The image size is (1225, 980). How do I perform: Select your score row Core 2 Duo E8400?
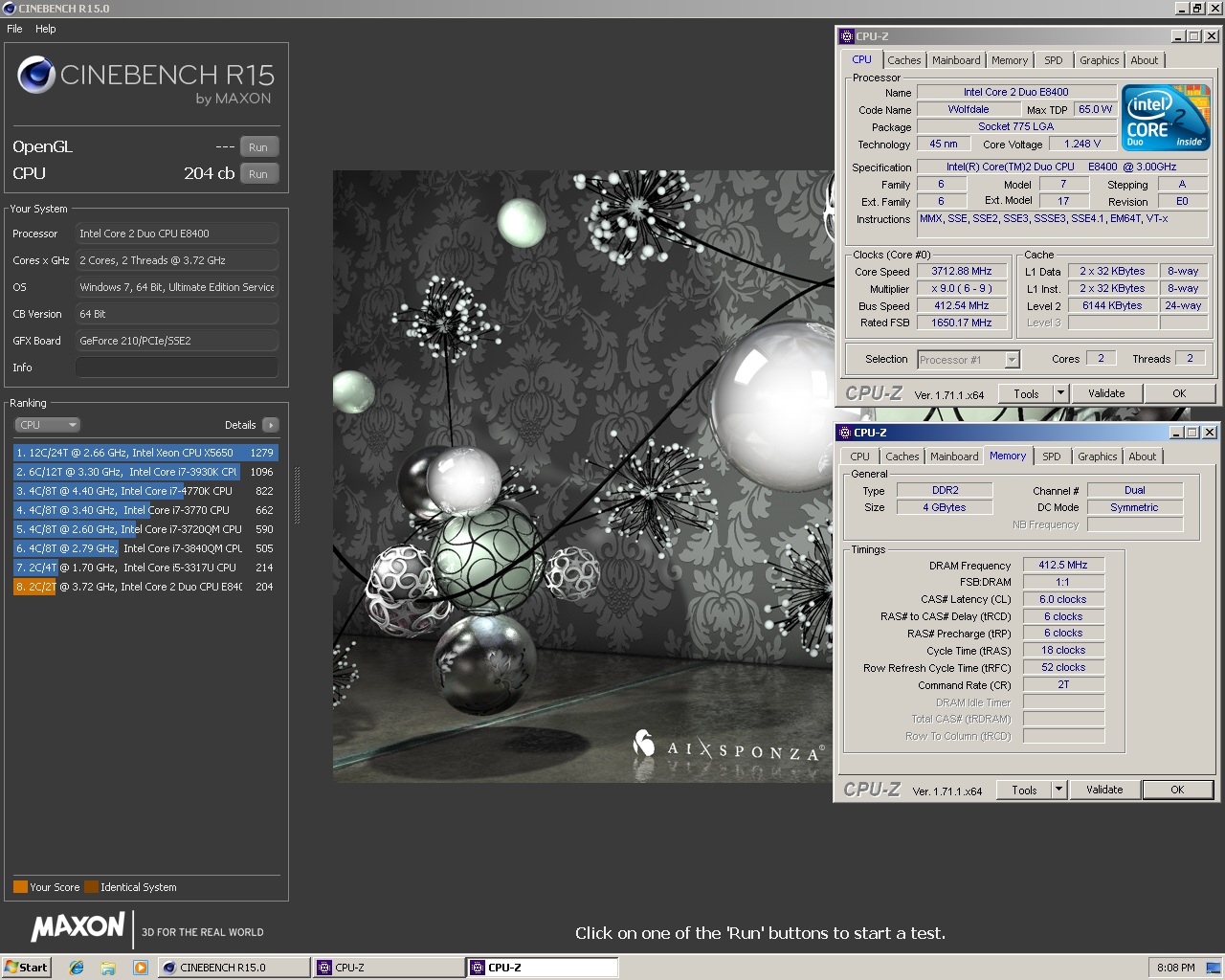pos(145,587)
